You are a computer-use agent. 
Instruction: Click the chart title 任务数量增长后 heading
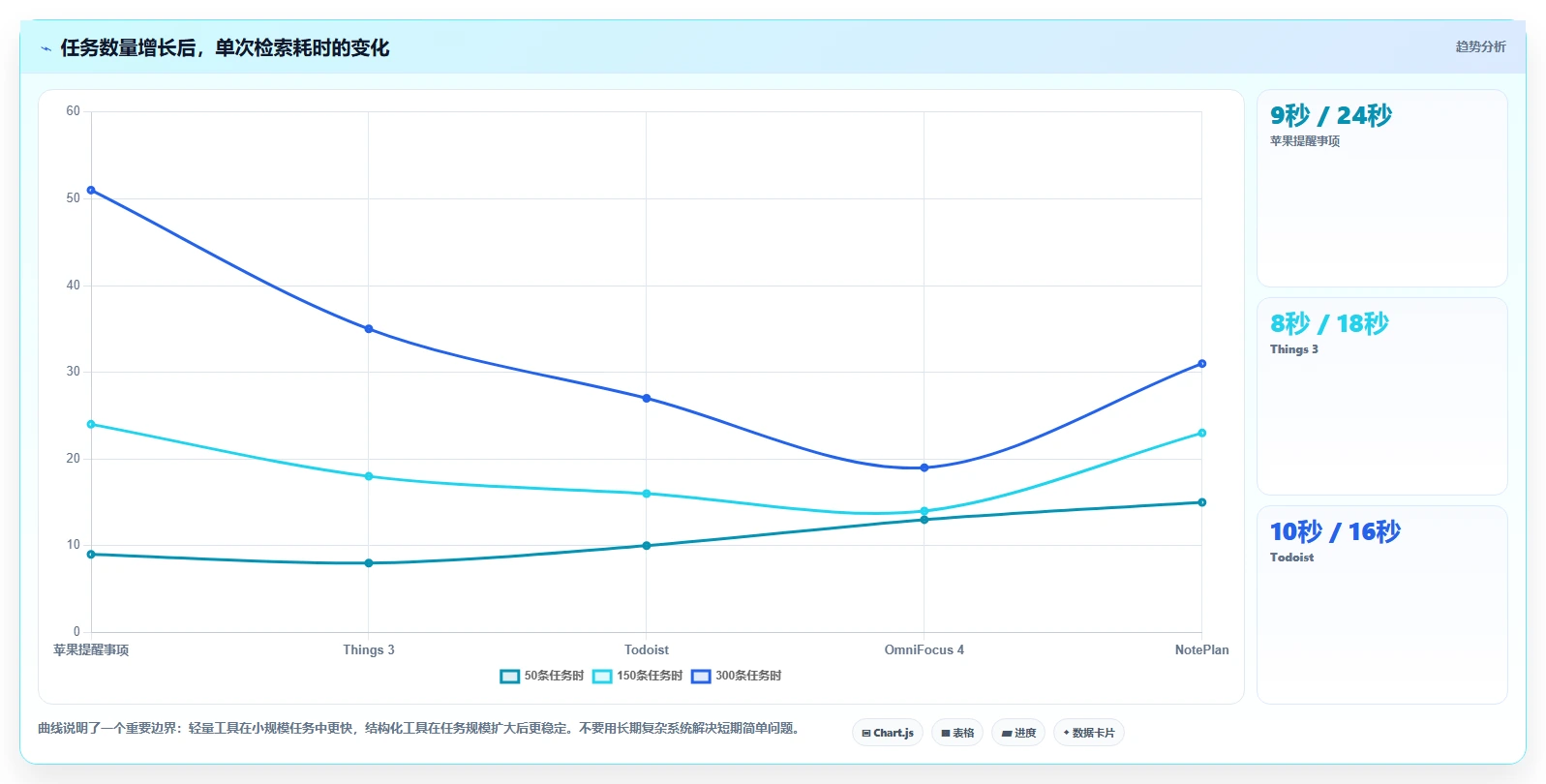tap(225, 47)
